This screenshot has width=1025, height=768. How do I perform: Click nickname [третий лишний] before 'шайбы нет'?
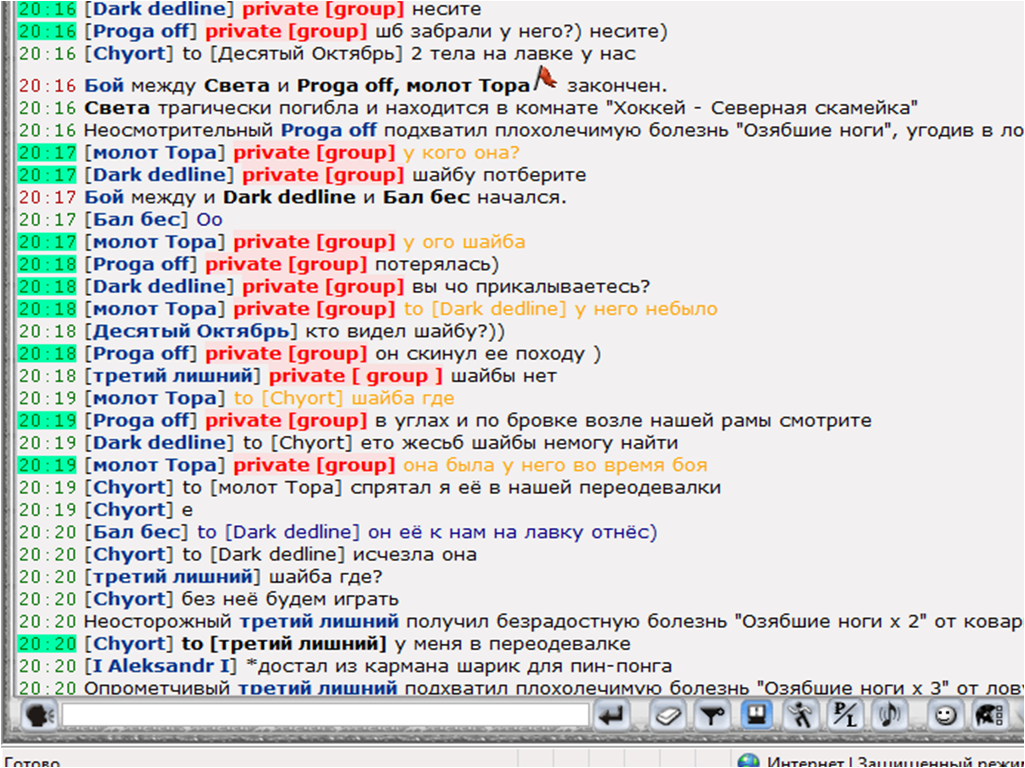173,376
